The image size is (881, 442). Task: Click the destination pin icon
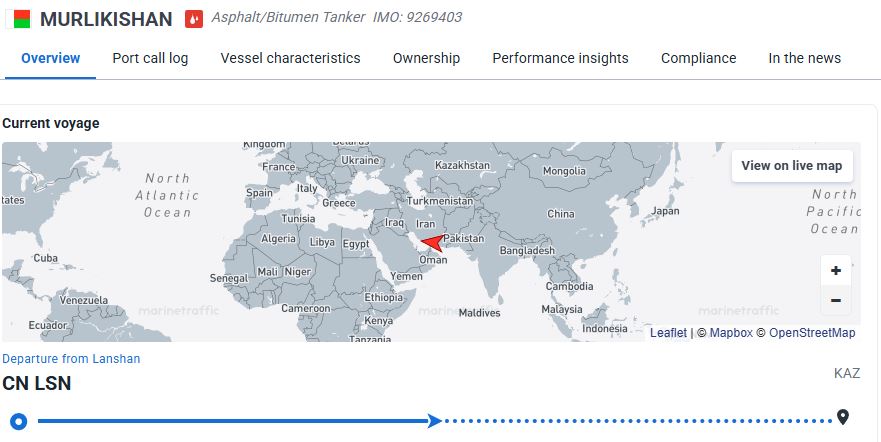click(843, 418)
